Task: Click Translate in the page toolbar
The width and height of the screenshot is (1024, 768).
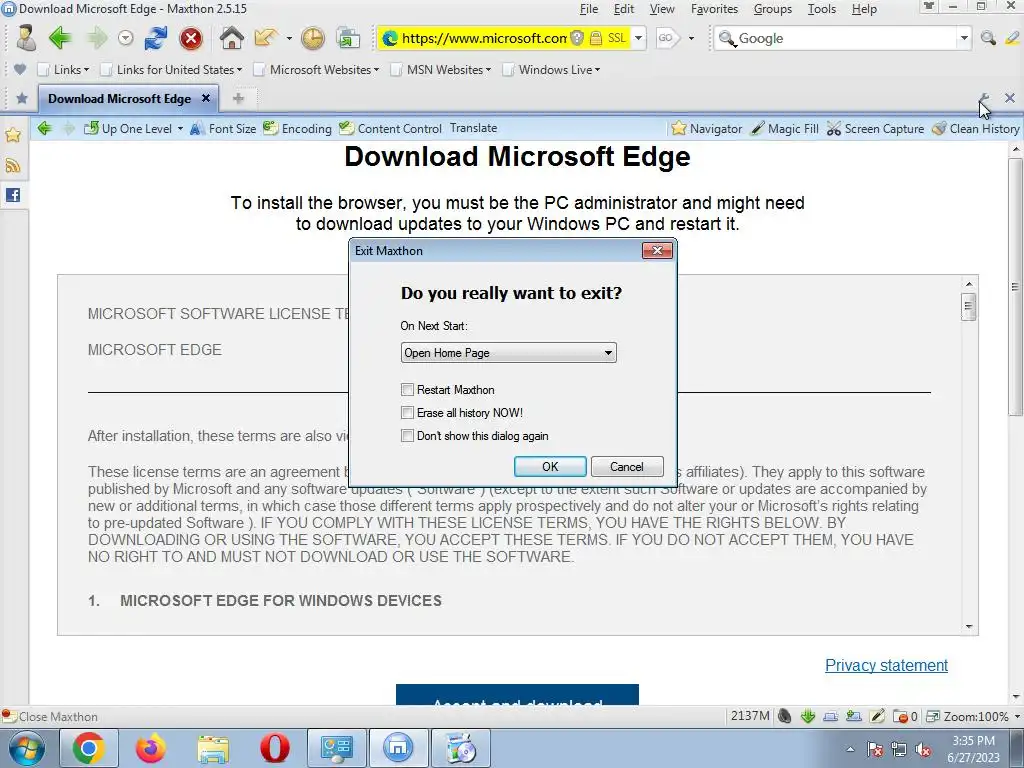Action: click(x=473, y=128)
